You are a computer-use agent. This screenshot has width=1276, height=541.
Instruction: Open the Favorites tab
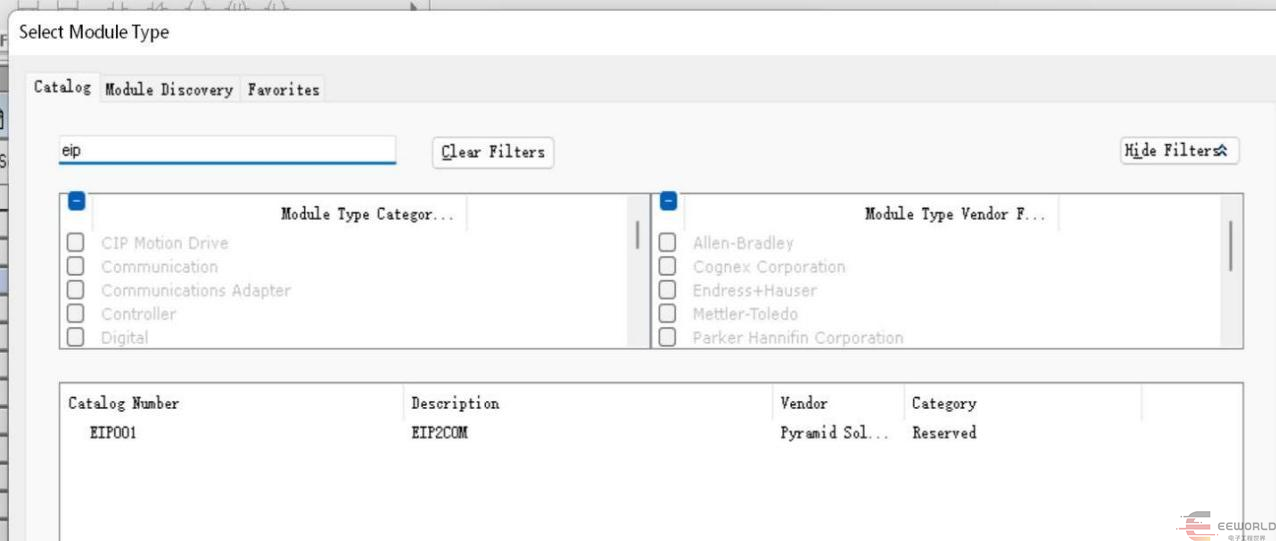pyautogui.click(x=283, y=89)
